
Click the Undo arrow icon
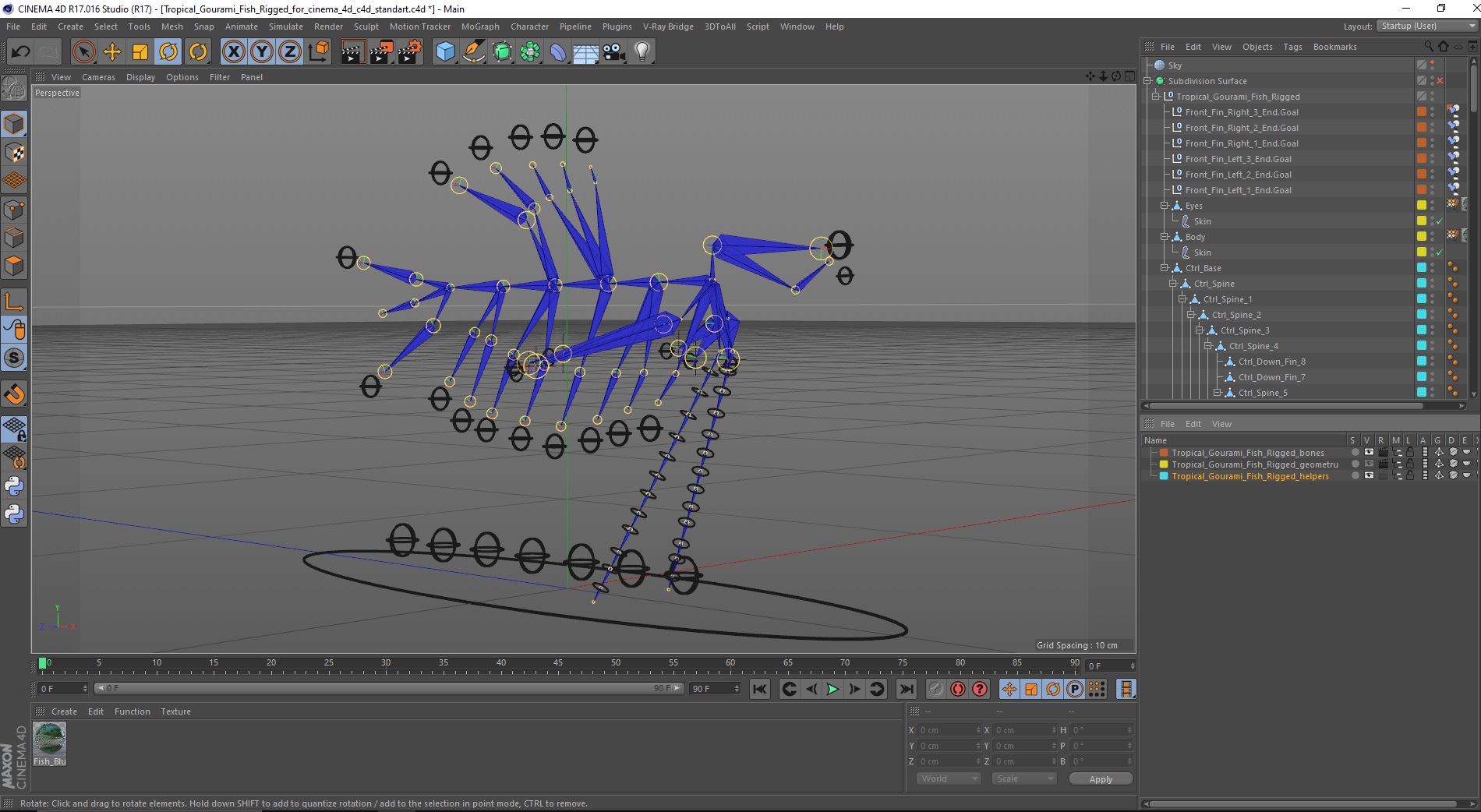coord(20,52)
